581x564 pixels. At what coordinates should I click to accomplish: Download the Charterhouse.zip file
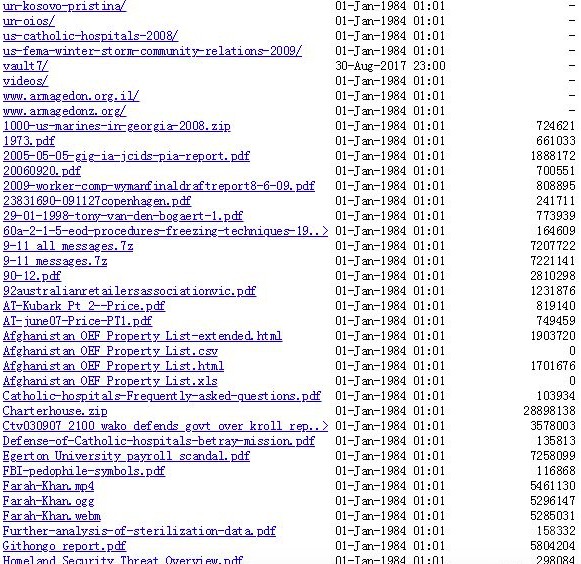pos(55,411)
